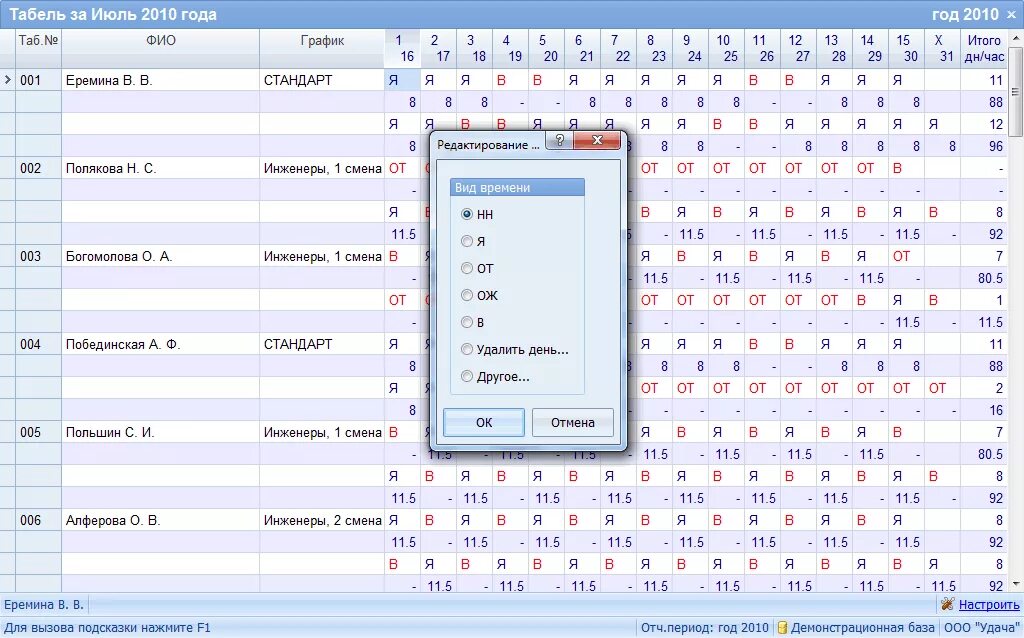Image resolution: width=1024 pixels, height=638 pixels.
Task: Click the График column header
Action: pyautogui.click(x=322, y=43)
